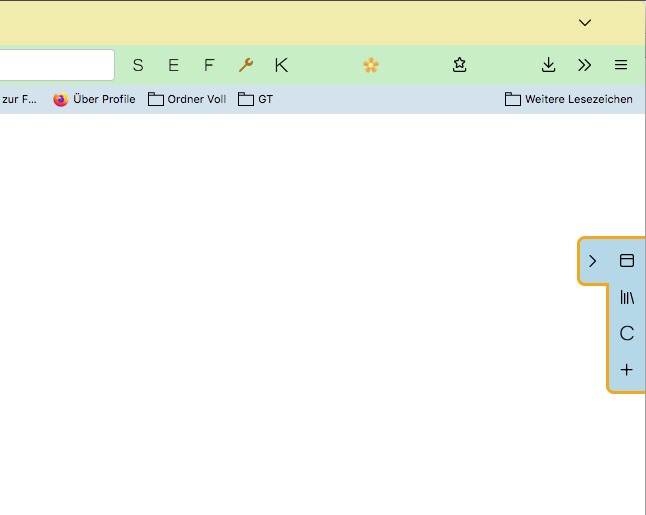Open the Über Profile bookmark
Screen dimensions: 646x515
pos(94,99)
